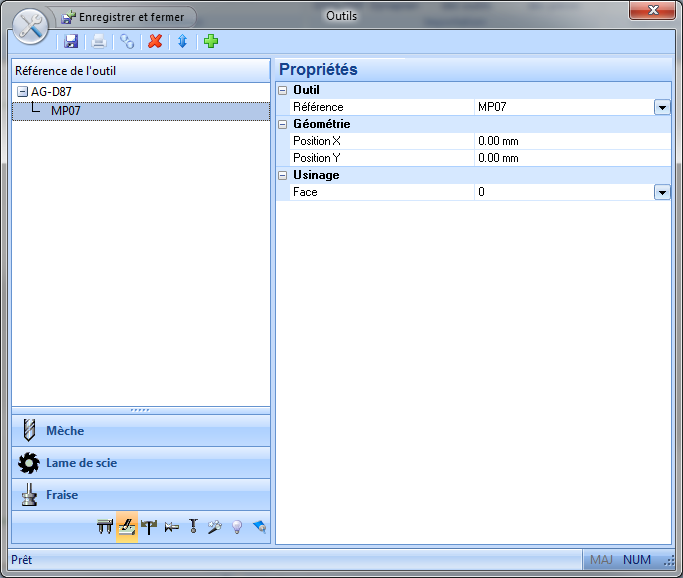This screenshot has width=683, height=578.
Task: Select the highlighted machining tool icon
Action: click(x=127, y=527)
